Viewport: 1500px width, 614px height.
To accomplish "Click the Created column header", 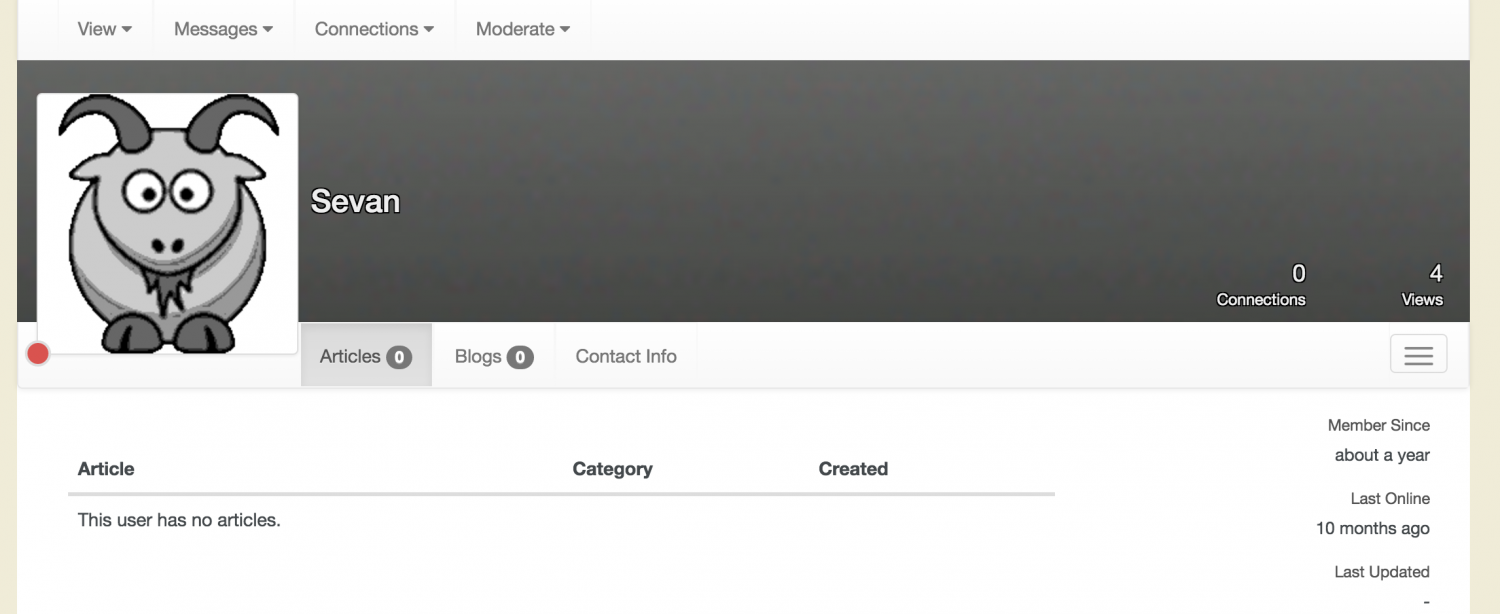I will (x=853, y=469).
